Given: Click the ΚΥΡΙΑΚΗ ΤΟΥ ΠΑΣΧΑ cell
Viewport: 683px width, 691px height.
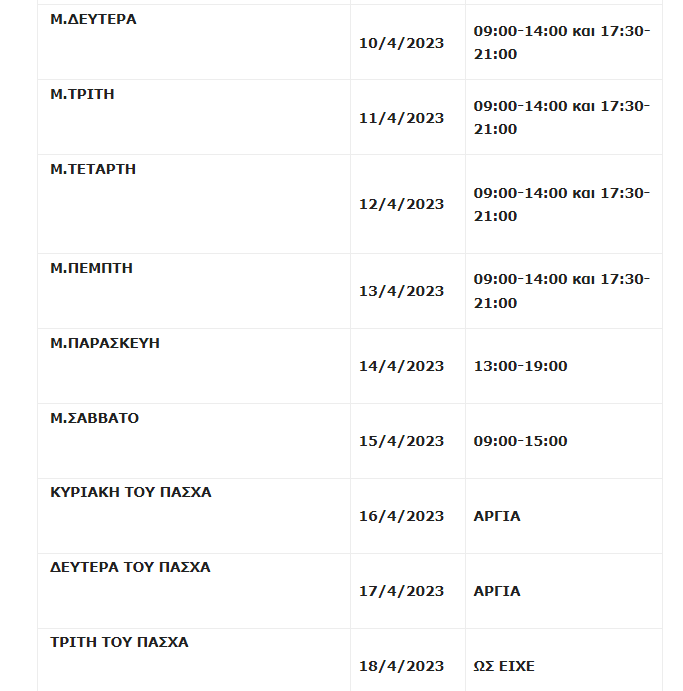Looking at the screenshot, I should point(131,493).
